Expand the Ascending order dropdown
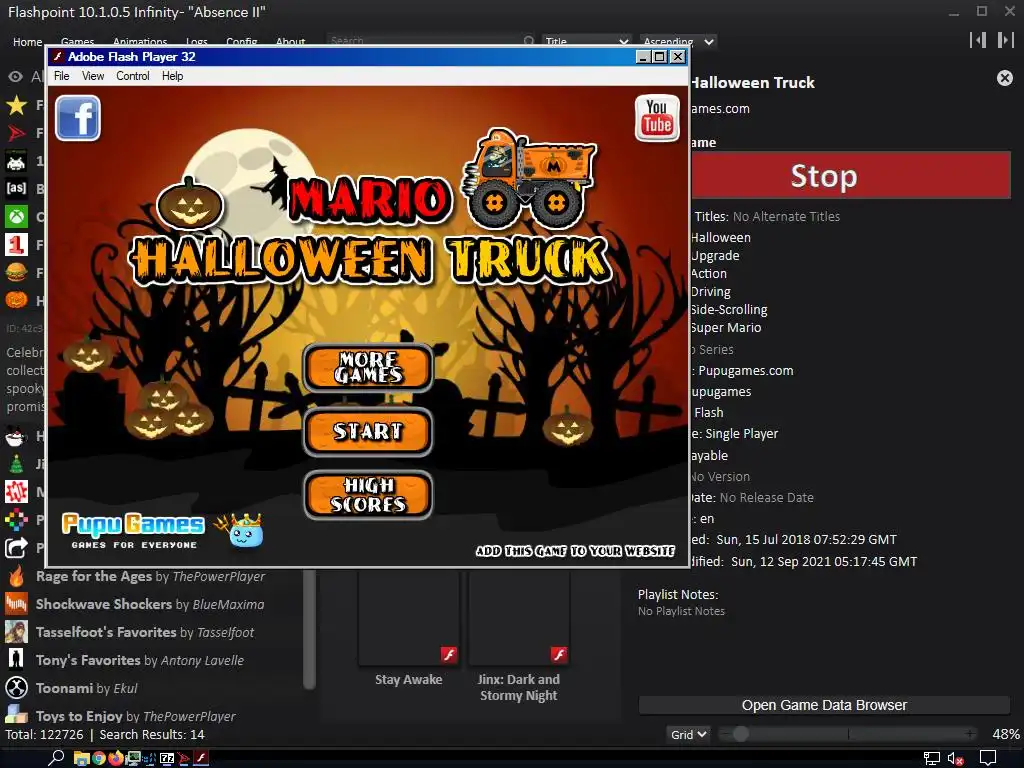This screenshot has height=768, width=1024. point(678,41)
